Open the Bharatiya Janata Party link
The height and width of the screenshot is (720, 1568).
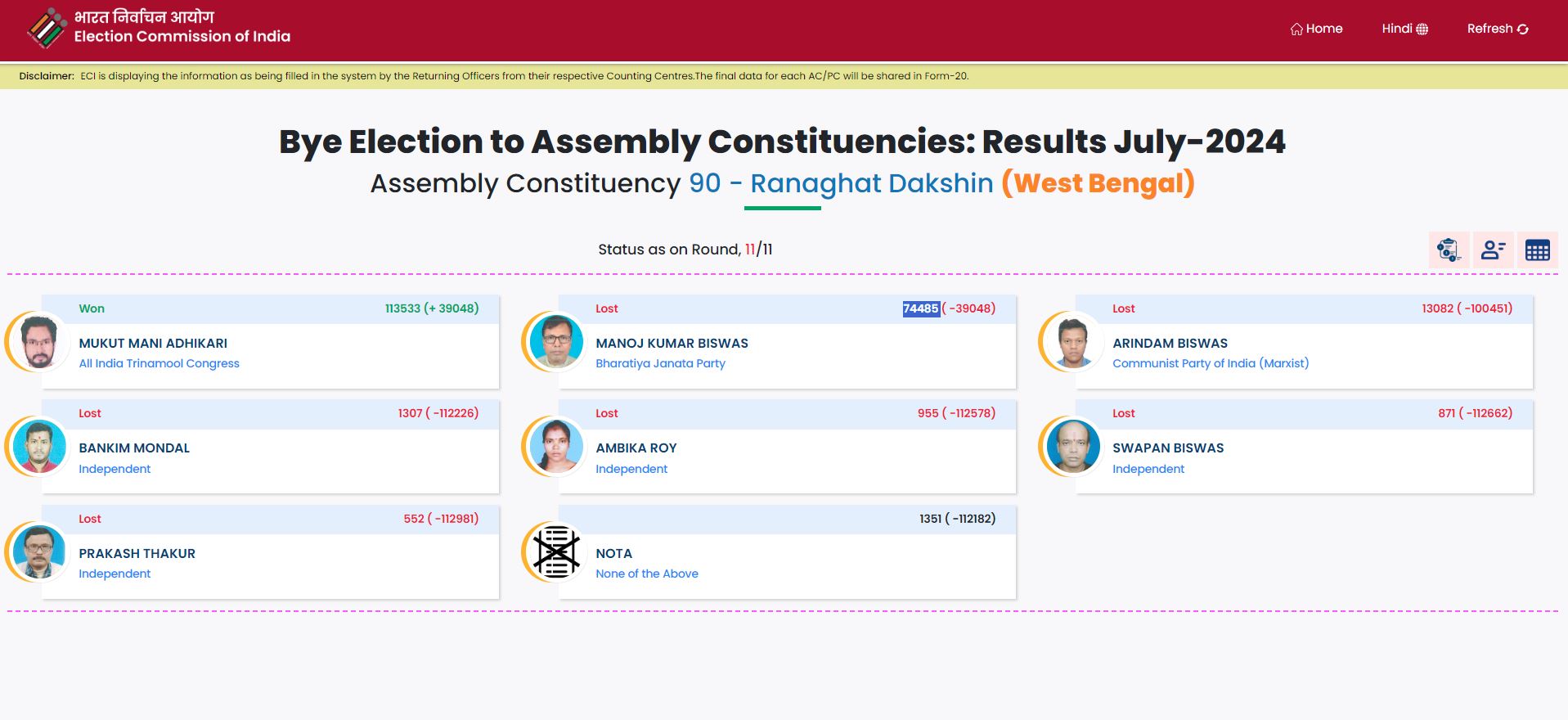tap(660, 363)
